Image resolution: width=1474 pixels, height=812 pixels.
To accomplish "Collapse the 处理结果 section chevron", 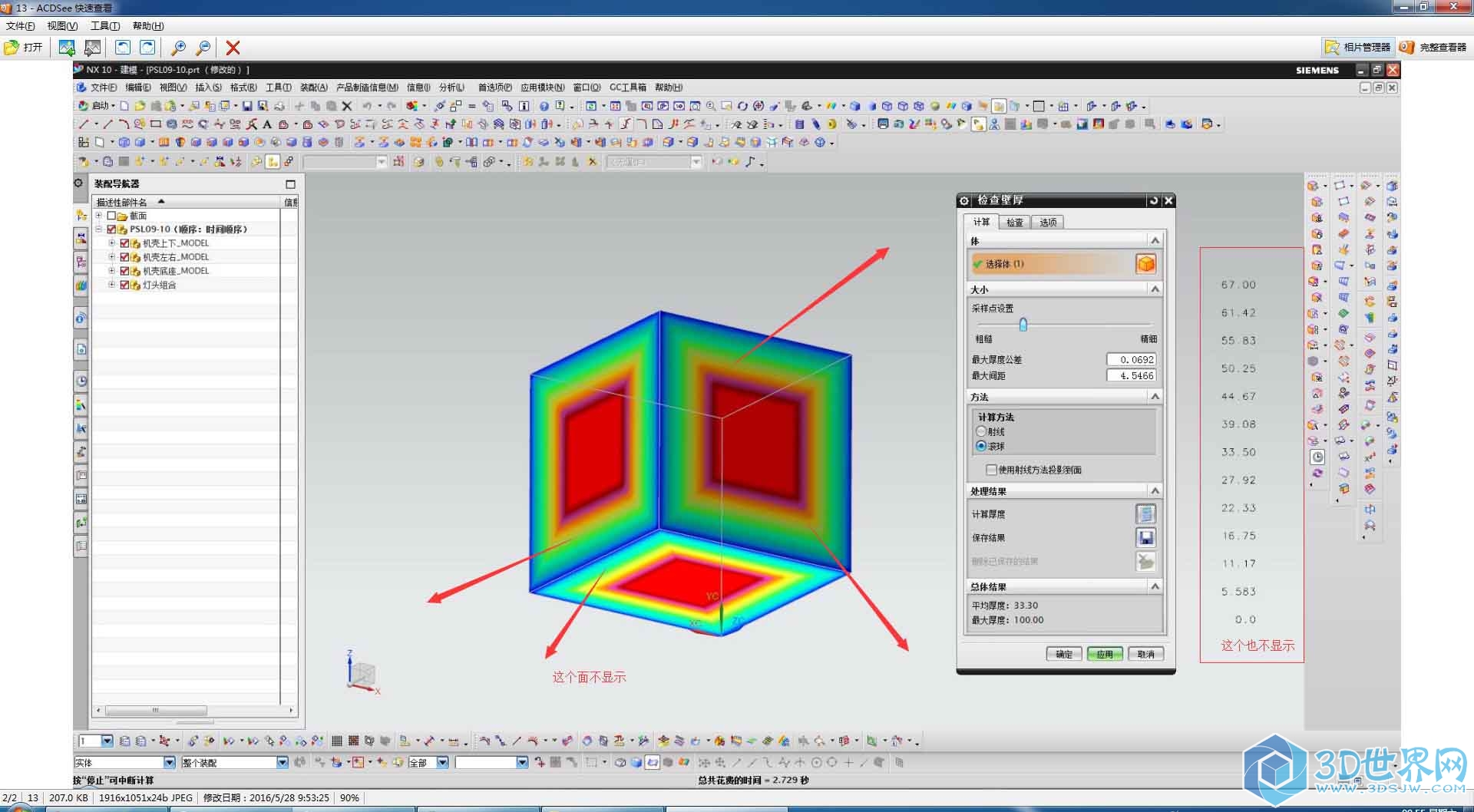I will pyautogui.click(x=1155, y=490).
